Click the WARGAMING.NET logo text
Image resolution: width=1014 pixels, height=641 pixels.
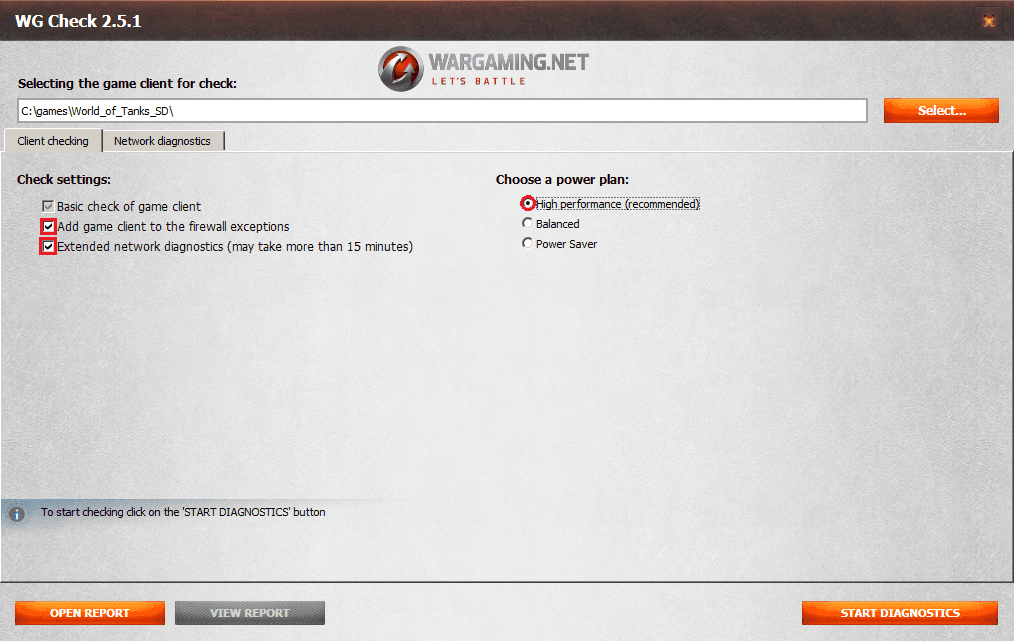click(x=508, y=63)
